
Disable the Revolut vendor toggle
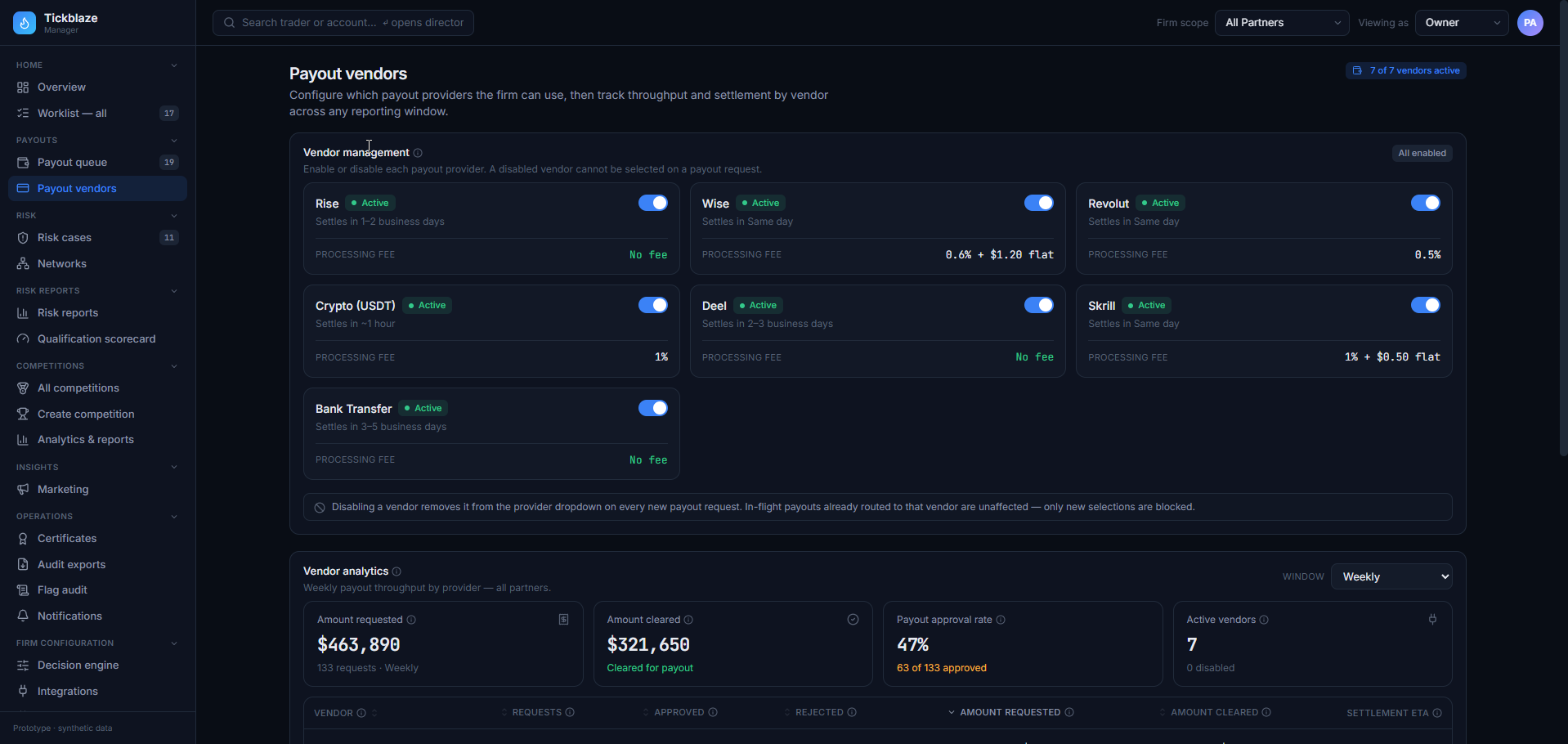pyautogui.click(x=1426, y=203)
